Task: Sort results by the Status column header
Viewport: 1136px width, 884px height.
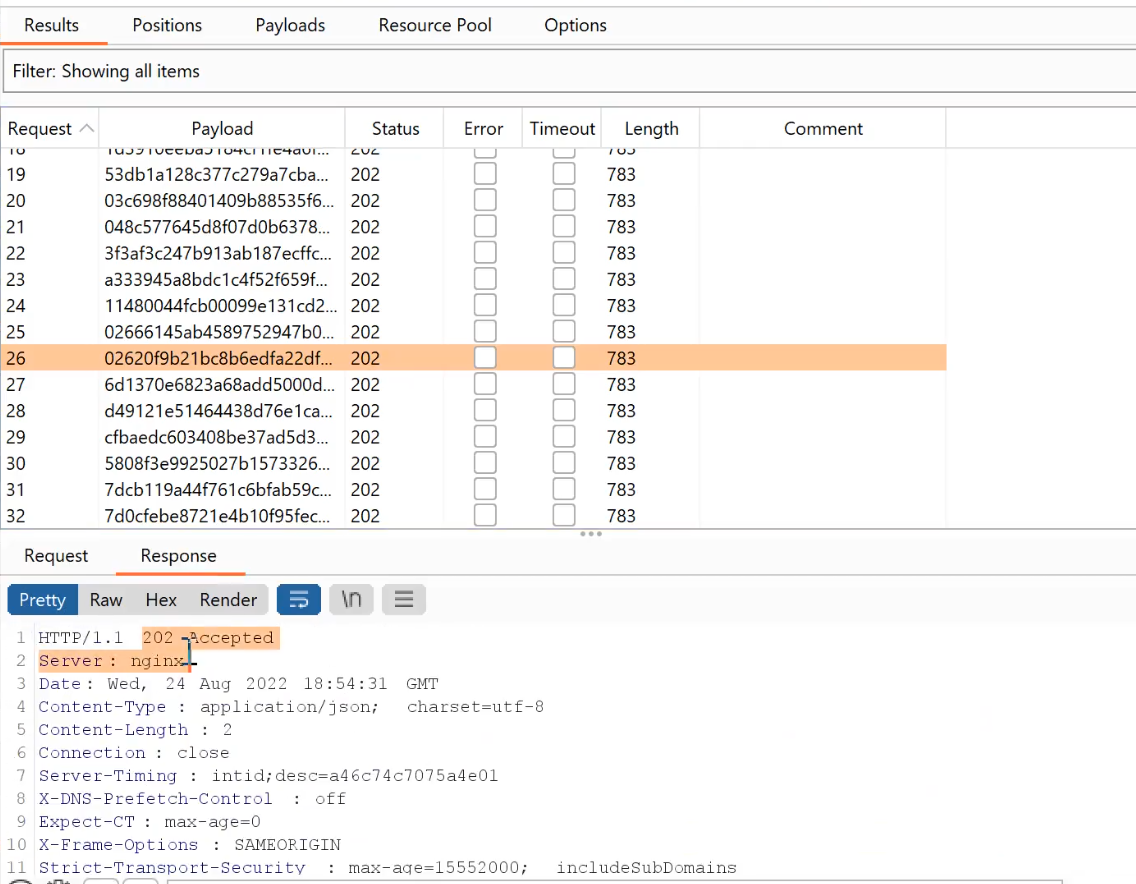Action: click(395, 128)
